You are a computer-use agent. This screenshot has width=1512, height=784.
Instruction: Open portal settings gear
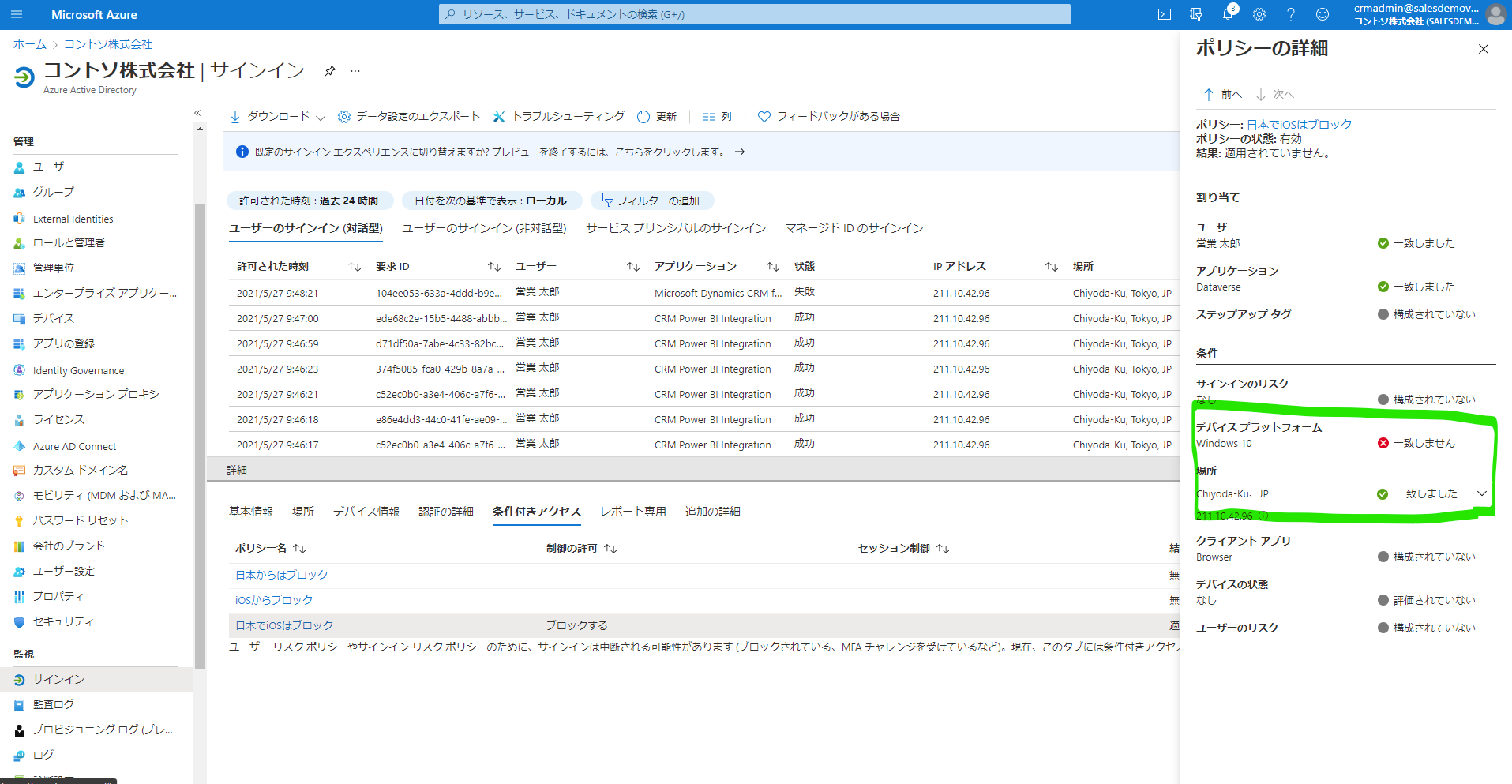(x=1259, y=14)
